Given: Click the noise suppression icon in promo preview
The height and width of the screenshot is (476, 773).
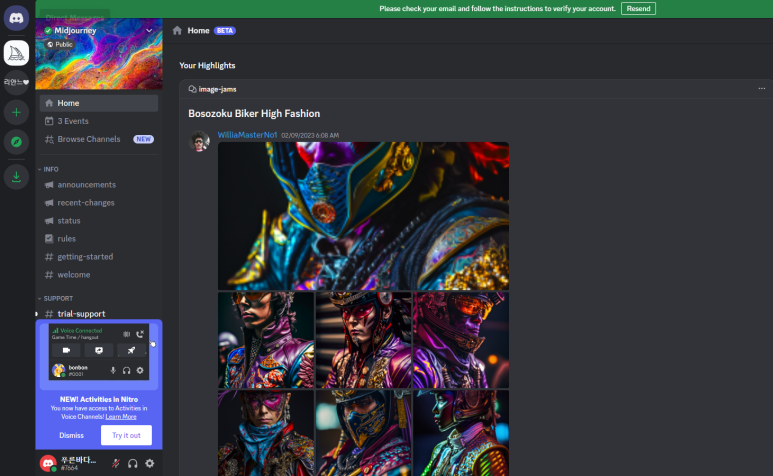Looking at the screenshot, I should click(127, 334).
